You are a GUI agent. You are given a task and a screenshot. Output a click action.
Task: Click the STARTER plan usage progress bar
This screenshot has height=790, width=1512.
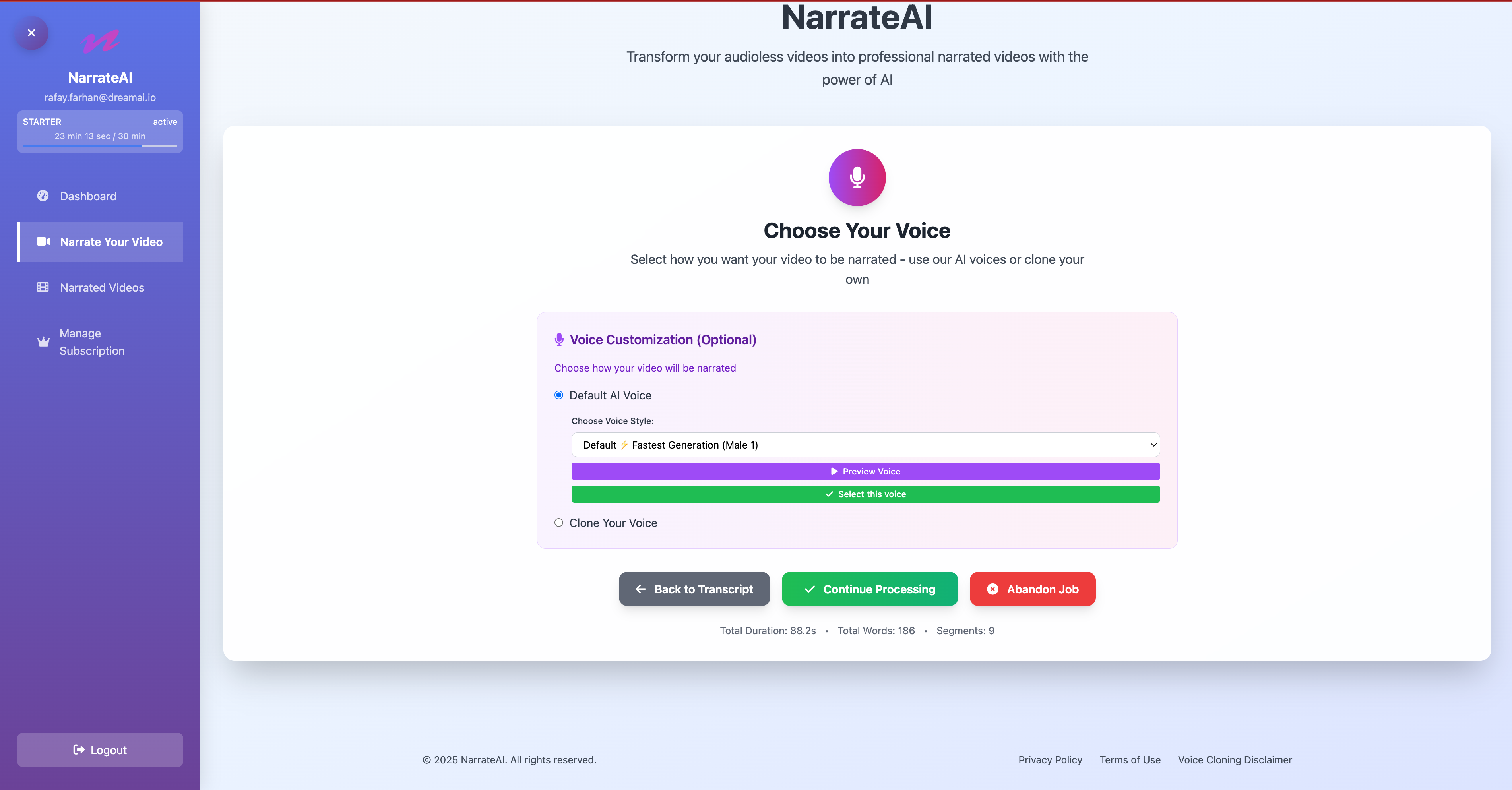point(100,146)
